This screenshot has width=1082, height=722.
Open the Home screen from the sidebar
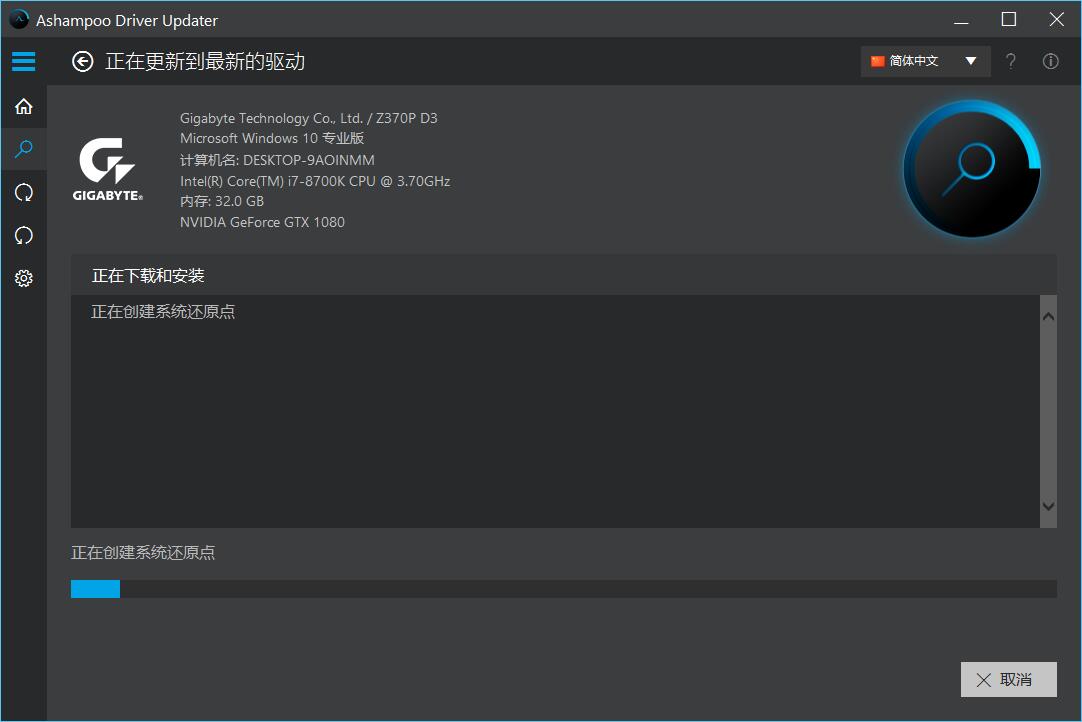tap(23, 106)
